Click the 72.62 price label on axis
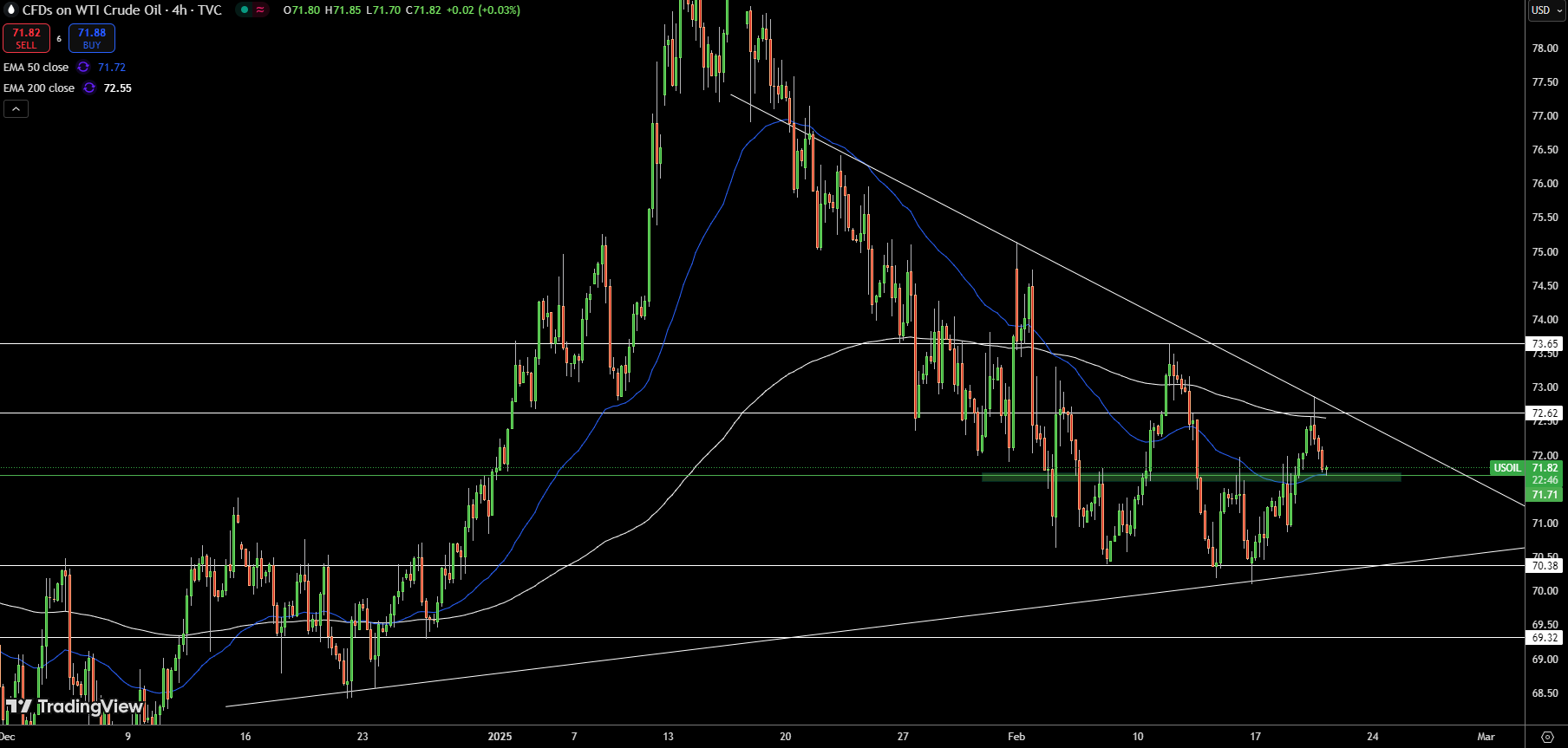Image resolution: width=1568 pixels, height=748 pixels. [x=1545, y=413]
